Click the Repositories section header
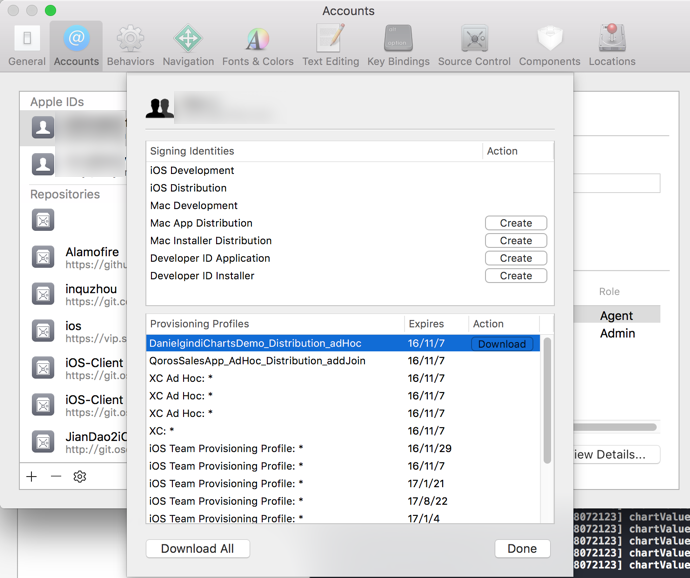The width and height of the screenshot is (690, 578). pyautogui.click(x=65, y=194)
